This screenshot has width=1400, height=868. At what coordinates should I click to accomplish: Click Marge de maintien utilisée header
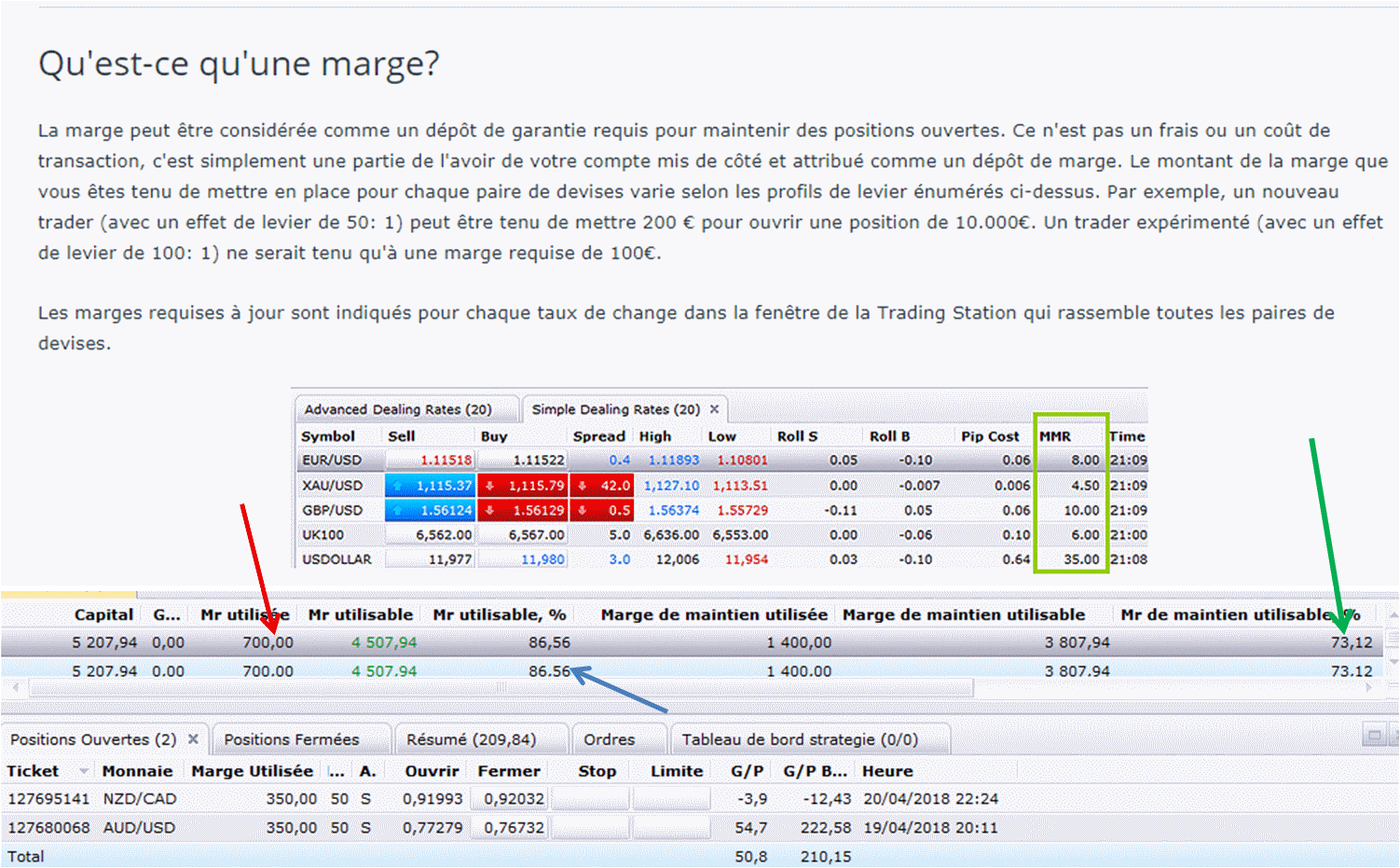tap(714, 615)
